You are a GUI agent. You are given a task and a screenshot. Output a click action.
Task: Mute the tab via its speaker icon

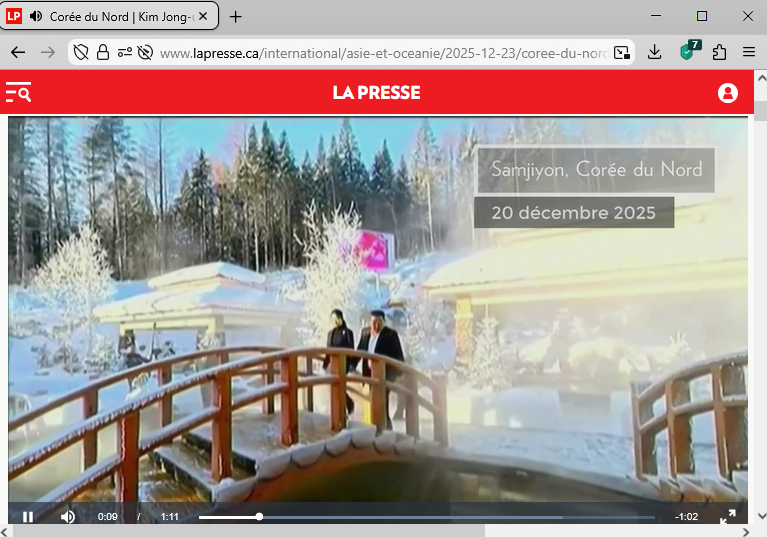(x=35, y=17)
